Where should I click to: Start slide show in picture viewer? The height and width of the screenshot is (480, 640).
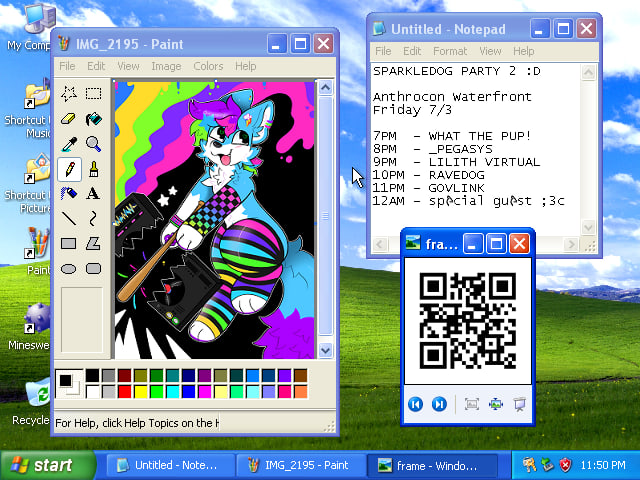point(520,404)
